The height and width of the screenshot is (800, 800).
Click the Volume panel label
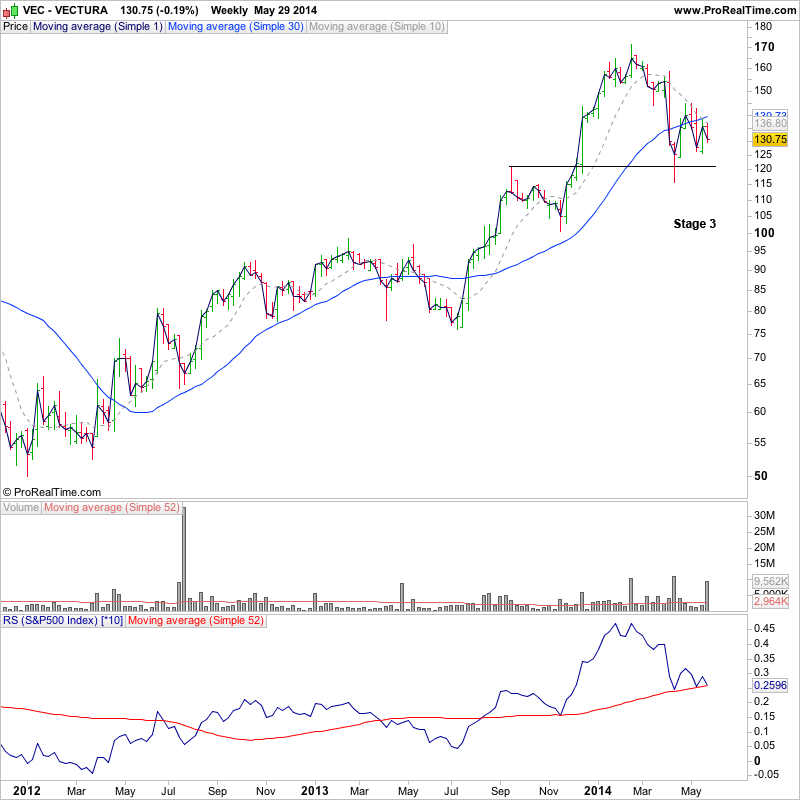21,508
